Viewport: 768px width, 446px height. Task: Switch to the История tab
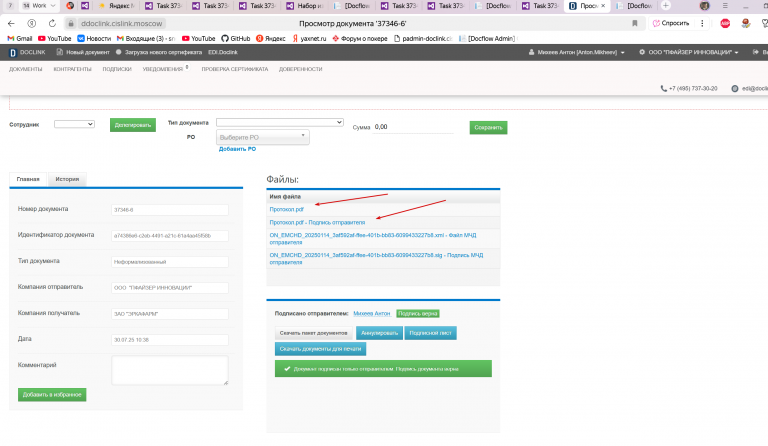(x=67, y=179)
